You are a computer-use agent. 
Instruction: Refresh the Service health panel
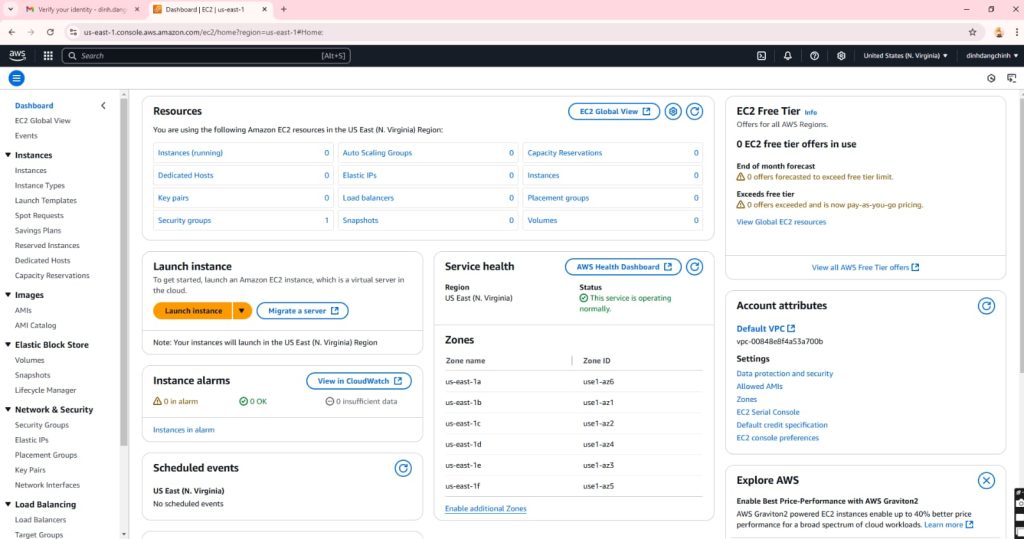click(695, 267)
